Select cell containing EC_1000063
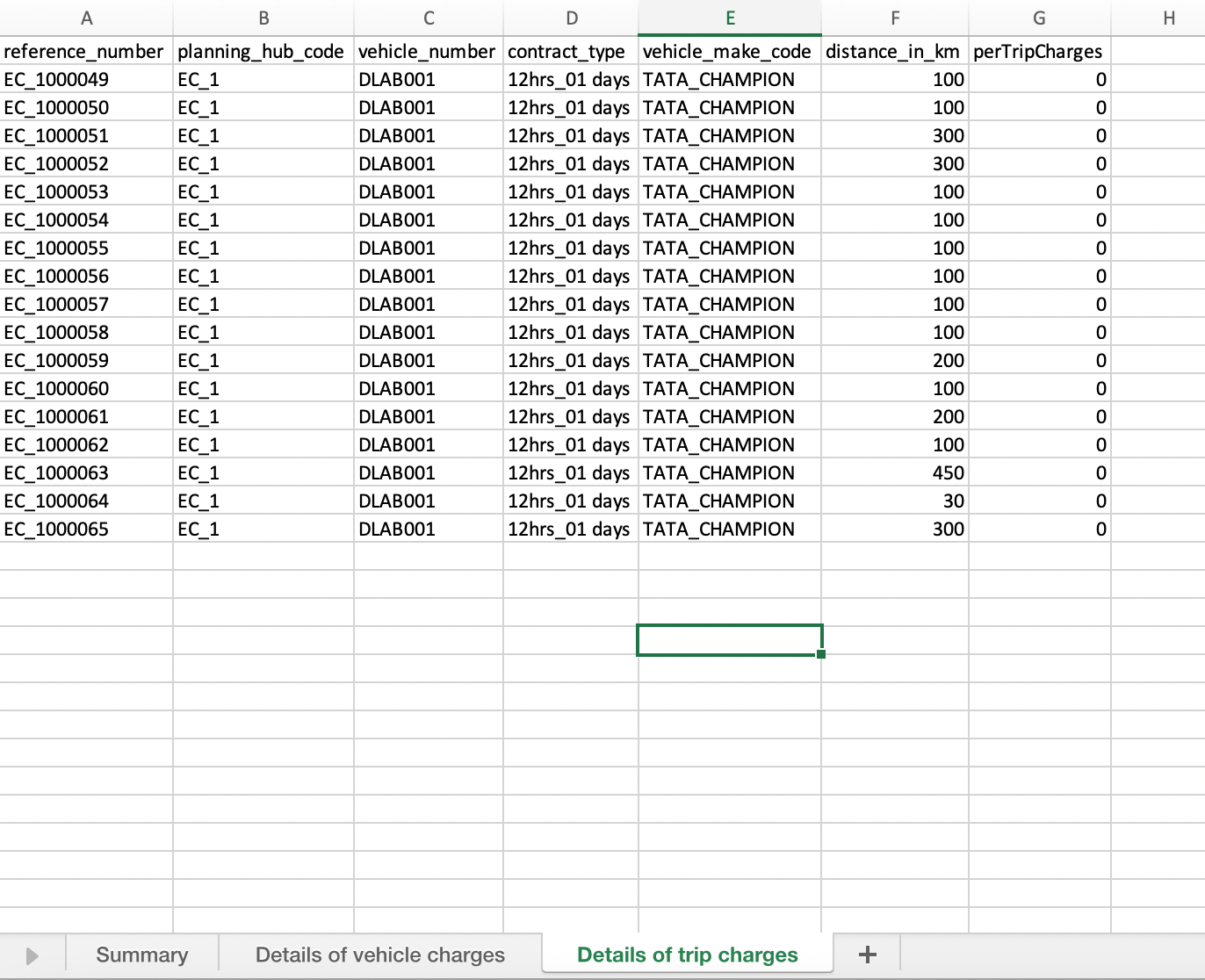The height and width of the screenshot is (980, 1205). 57,473
